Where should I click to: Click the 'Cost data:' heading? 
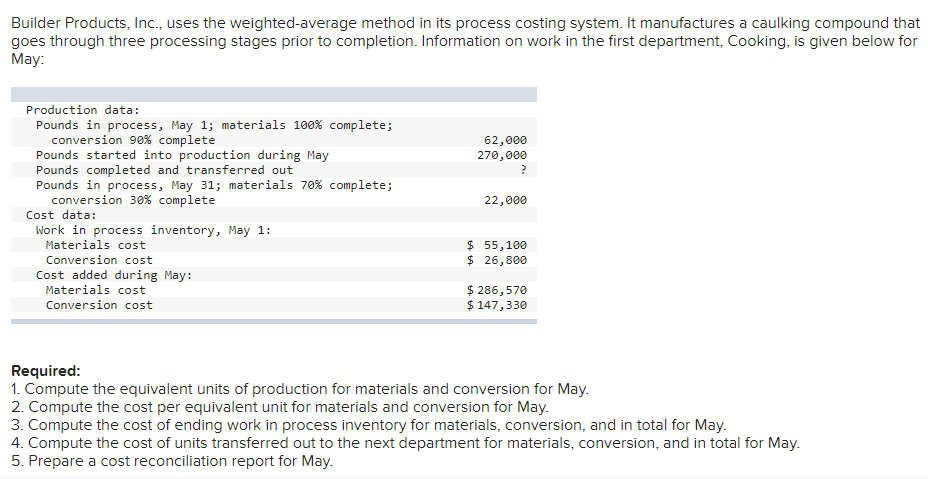(61, 215)
